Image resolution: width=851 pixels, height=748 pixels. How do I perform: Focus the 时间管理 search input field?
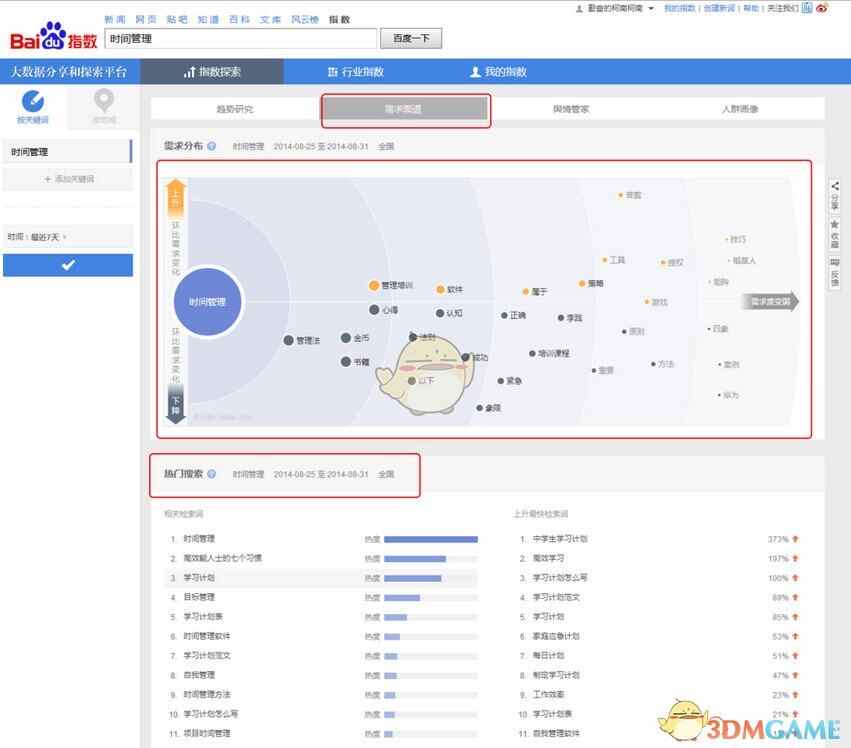point(240,39)
